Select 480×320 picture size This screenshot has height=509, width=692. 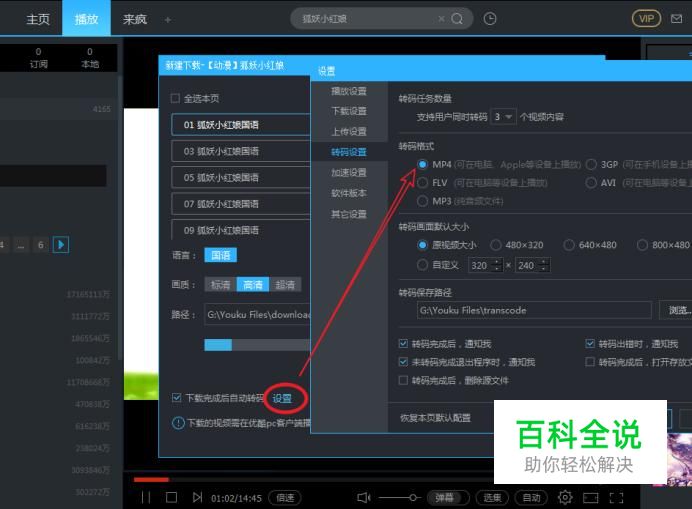click(496, 245)
